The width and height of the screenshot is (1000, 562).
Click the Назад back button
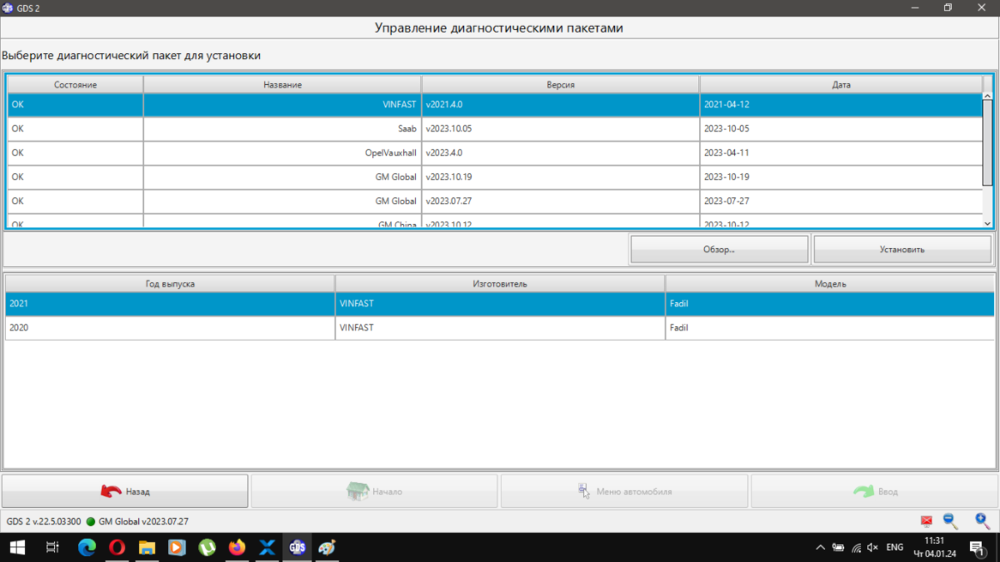(125, 491)
